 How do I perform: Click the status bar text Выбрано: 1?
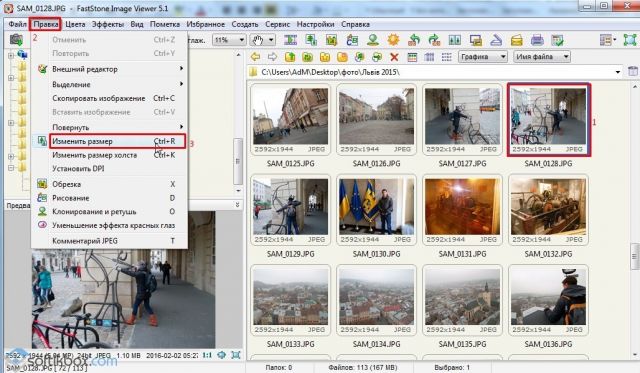452,367
